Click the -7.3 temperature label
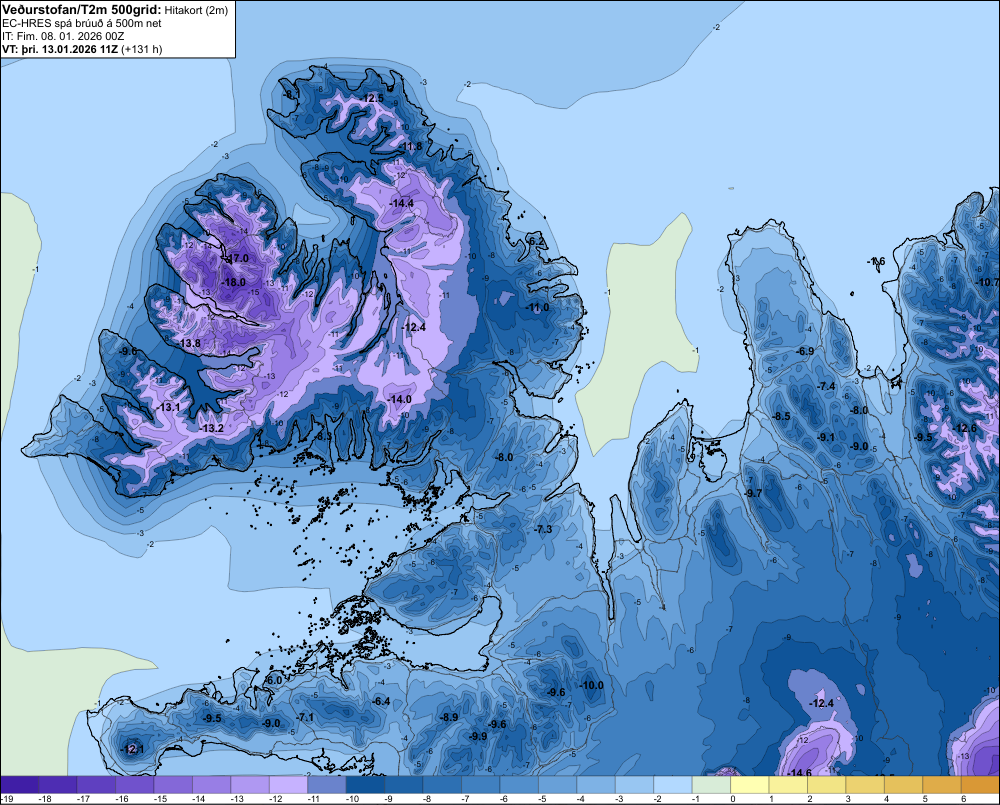 [543, 529]
